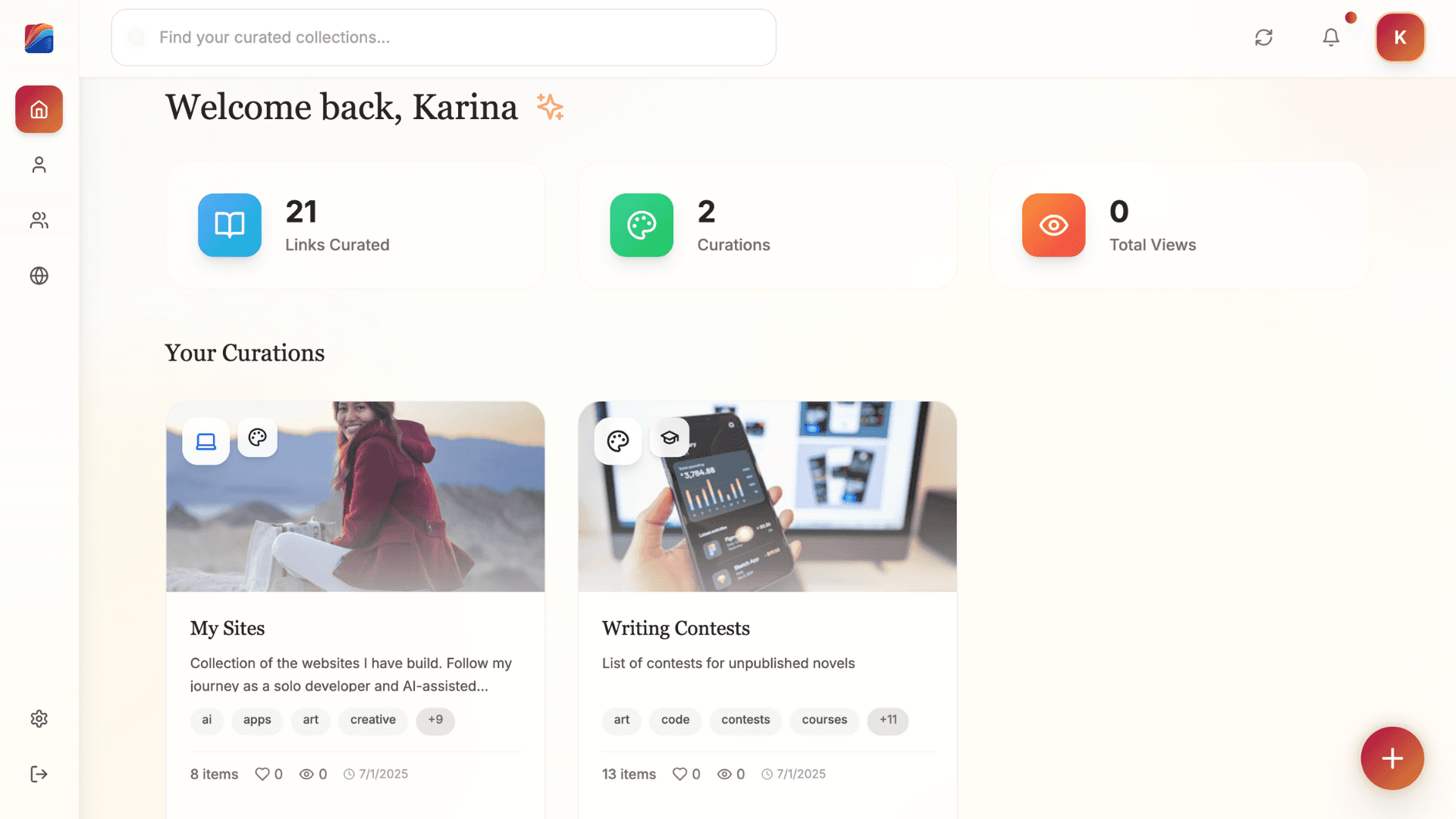
Task: Refresh data with the sync icon
Action: point(1263,37)
